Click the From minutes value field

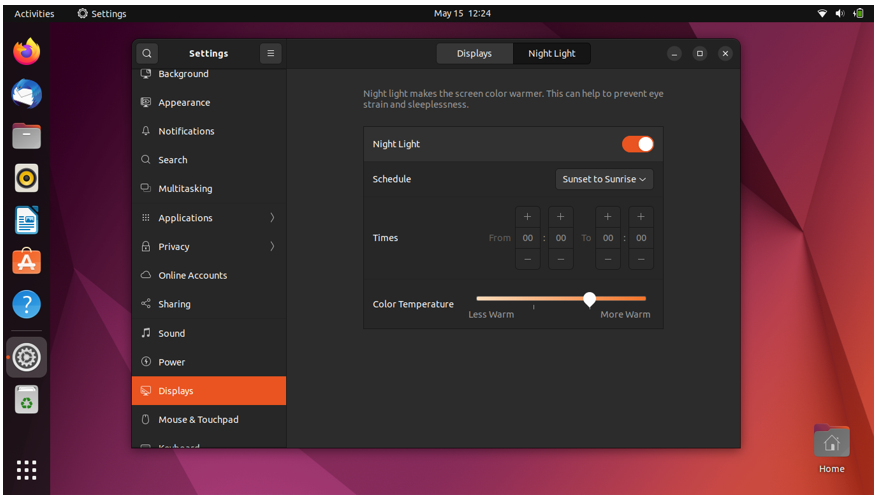click(560, 238)
